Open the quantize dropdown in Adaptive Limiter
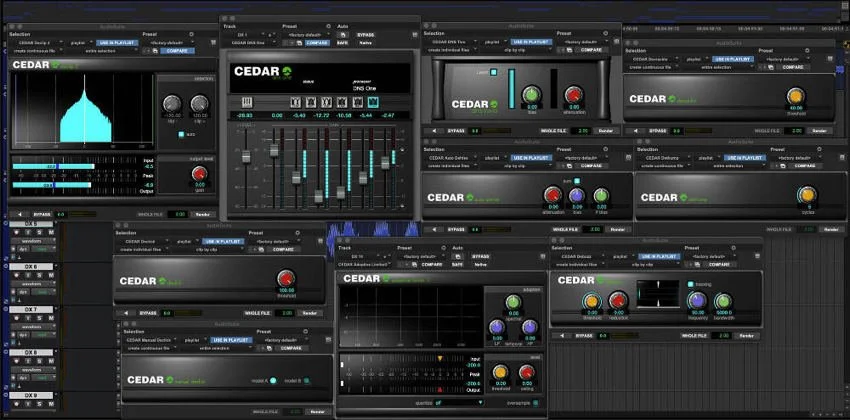Viewport: 850px width, 420px height. 458,403
